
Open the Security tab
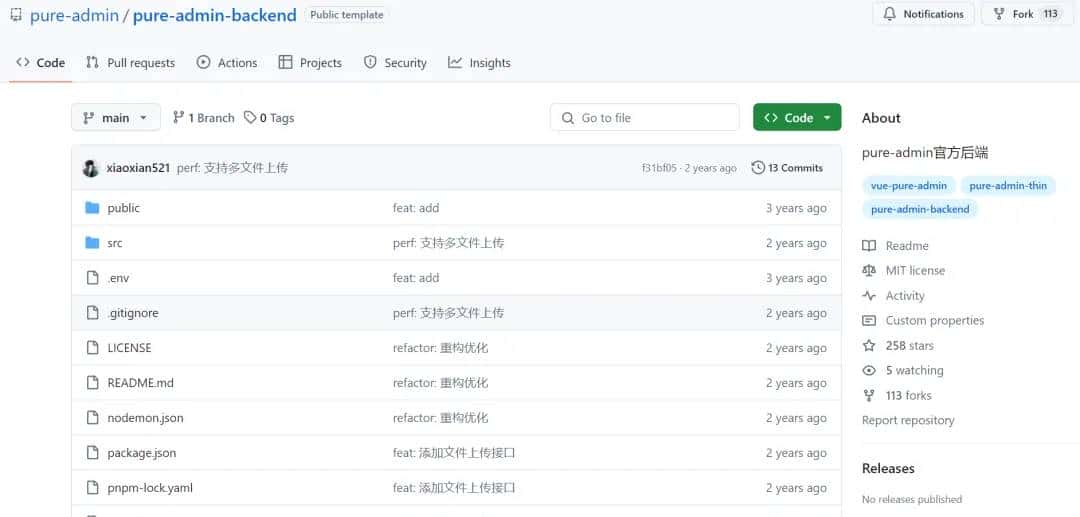click(395, 63)
